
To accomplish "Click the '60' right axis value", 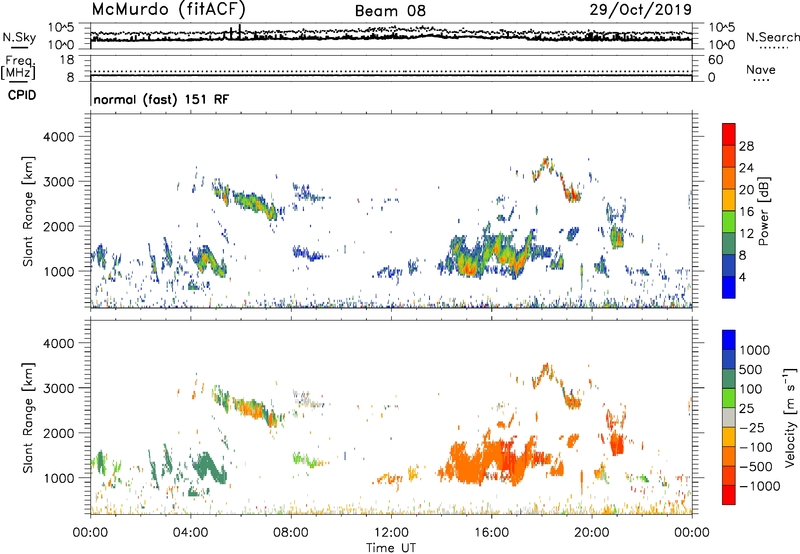I will point(715,60).
